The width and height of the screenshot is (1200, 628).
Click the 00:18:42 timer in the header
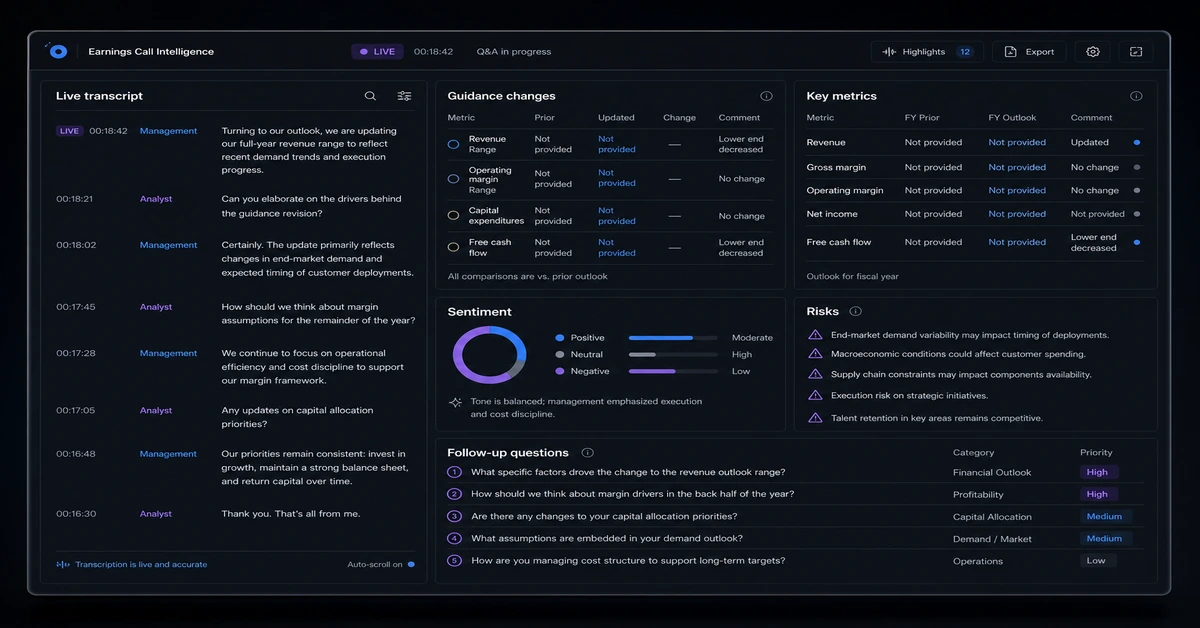click(x=433, y=52)
